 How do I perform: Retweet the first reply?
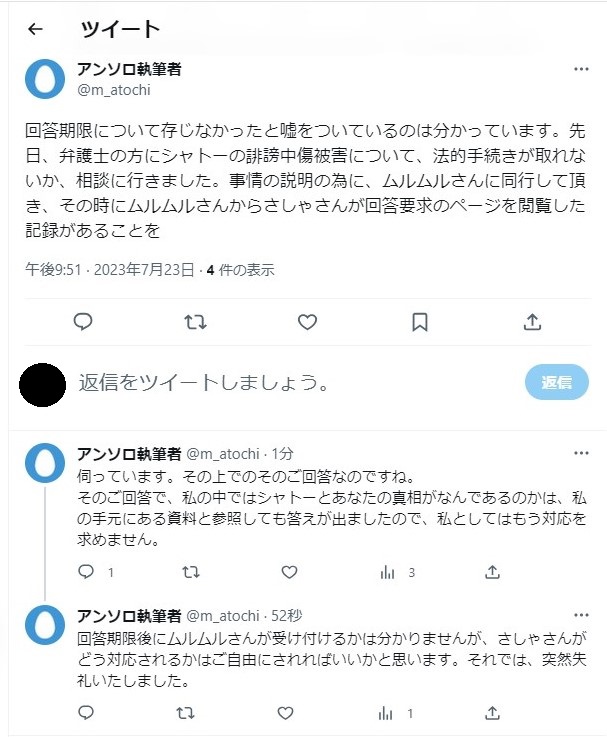coord(187,572)
